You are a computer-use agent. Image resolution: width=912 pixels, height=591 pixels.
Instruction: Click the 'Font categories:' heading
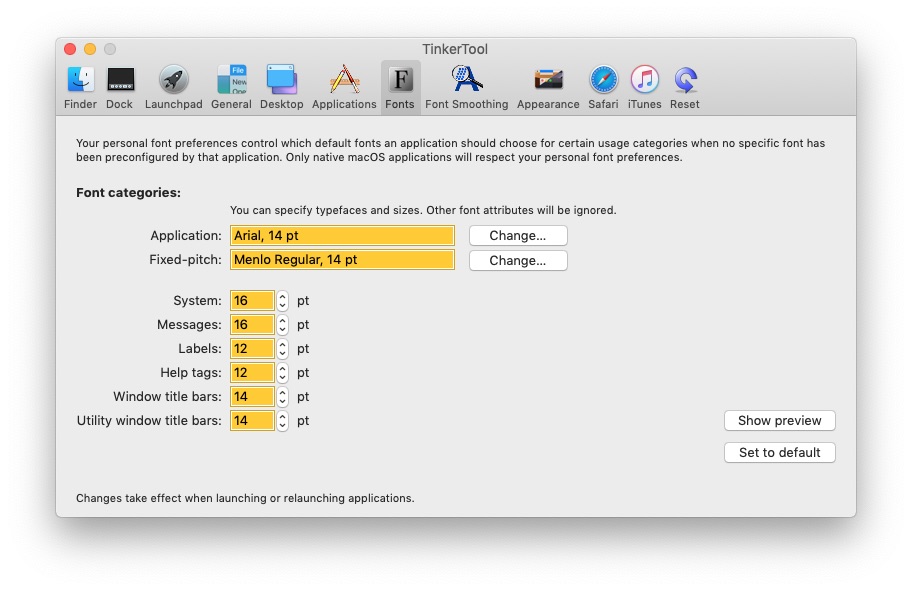point(129,193)
